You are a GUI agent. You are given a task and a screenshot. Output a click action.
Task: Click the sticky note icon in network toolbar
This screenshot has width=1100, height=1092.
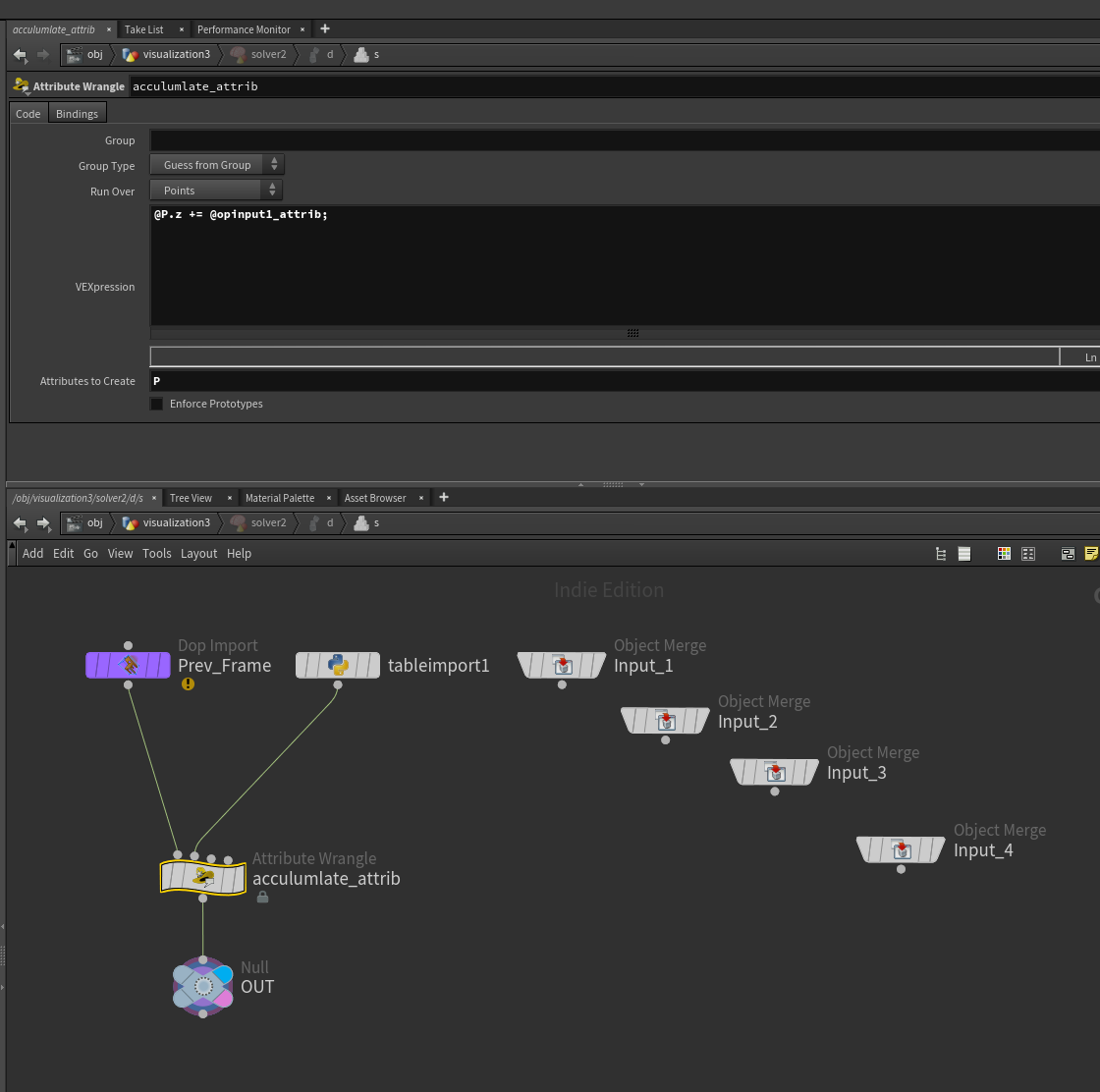click(1091, 553)
